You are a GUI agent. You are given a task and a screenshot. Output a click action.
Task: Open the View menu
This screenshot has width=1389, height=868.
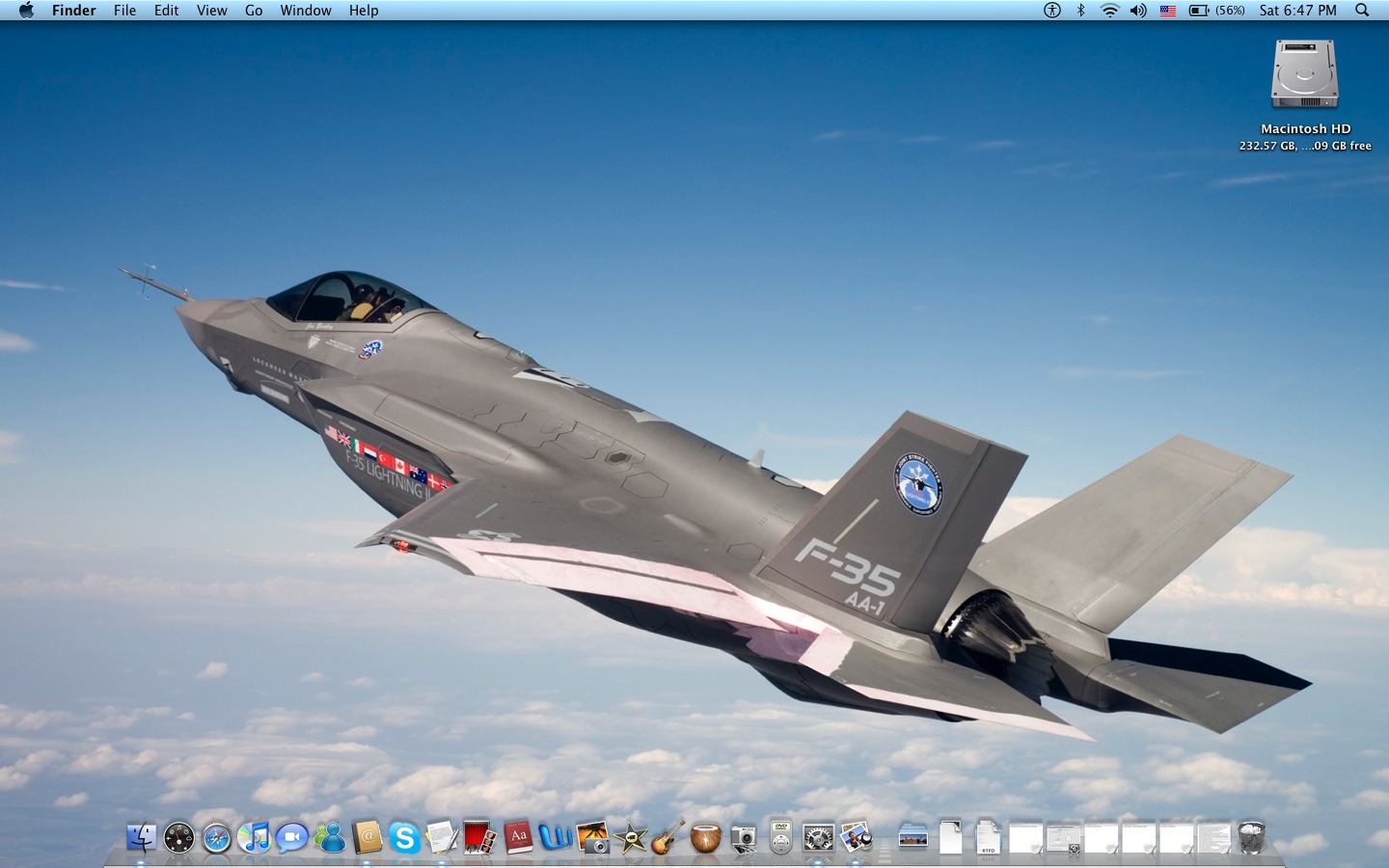pos(212,11)
